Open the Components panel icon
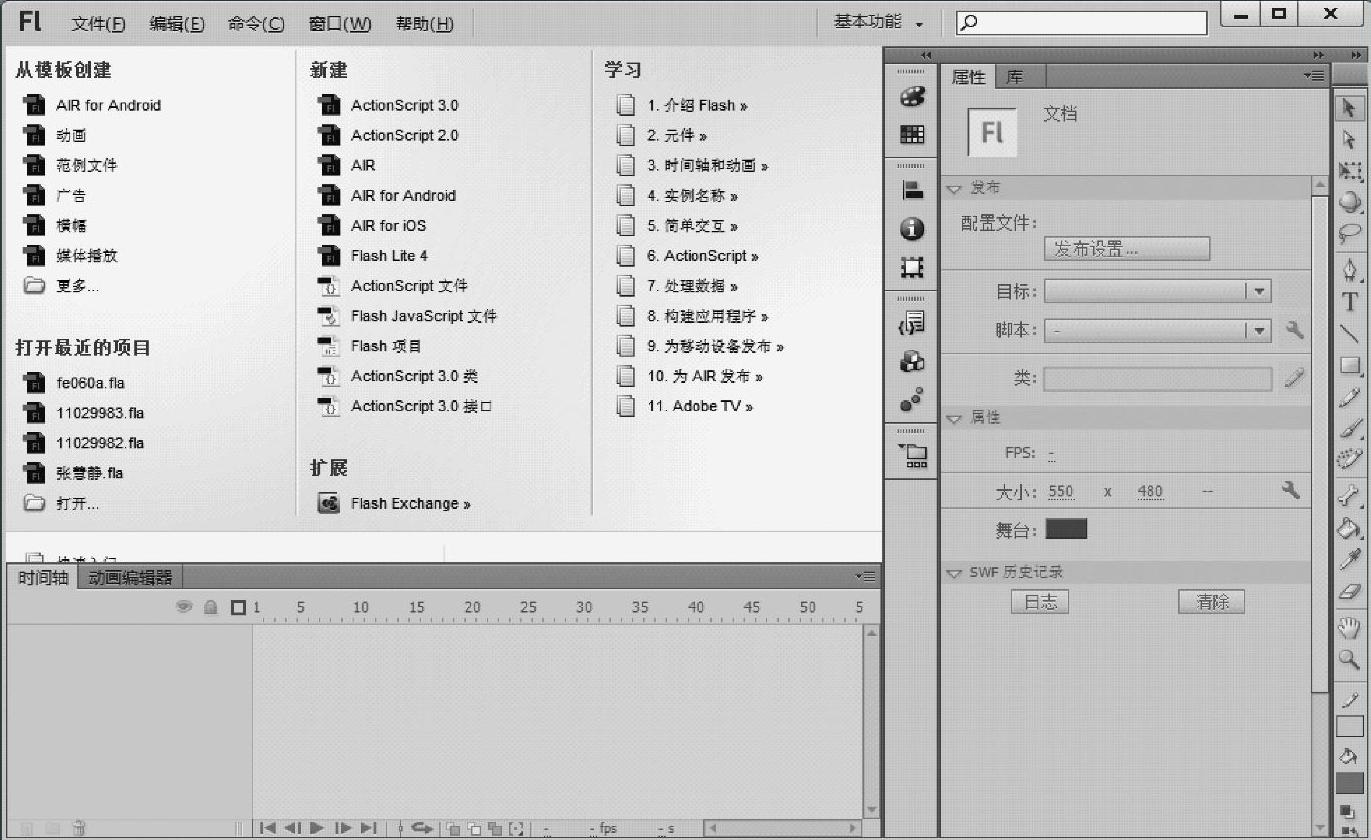 pos(912,361)
